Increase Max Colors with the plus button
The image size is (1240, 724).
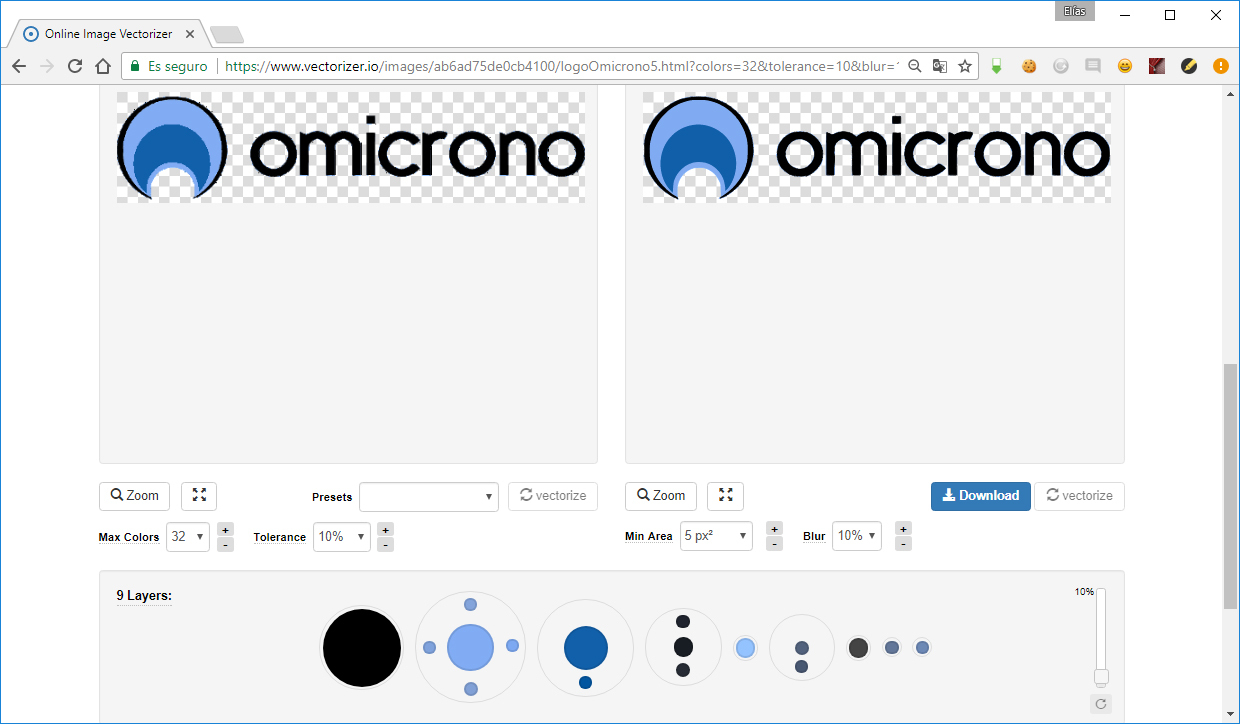click(x=225, y=530)
